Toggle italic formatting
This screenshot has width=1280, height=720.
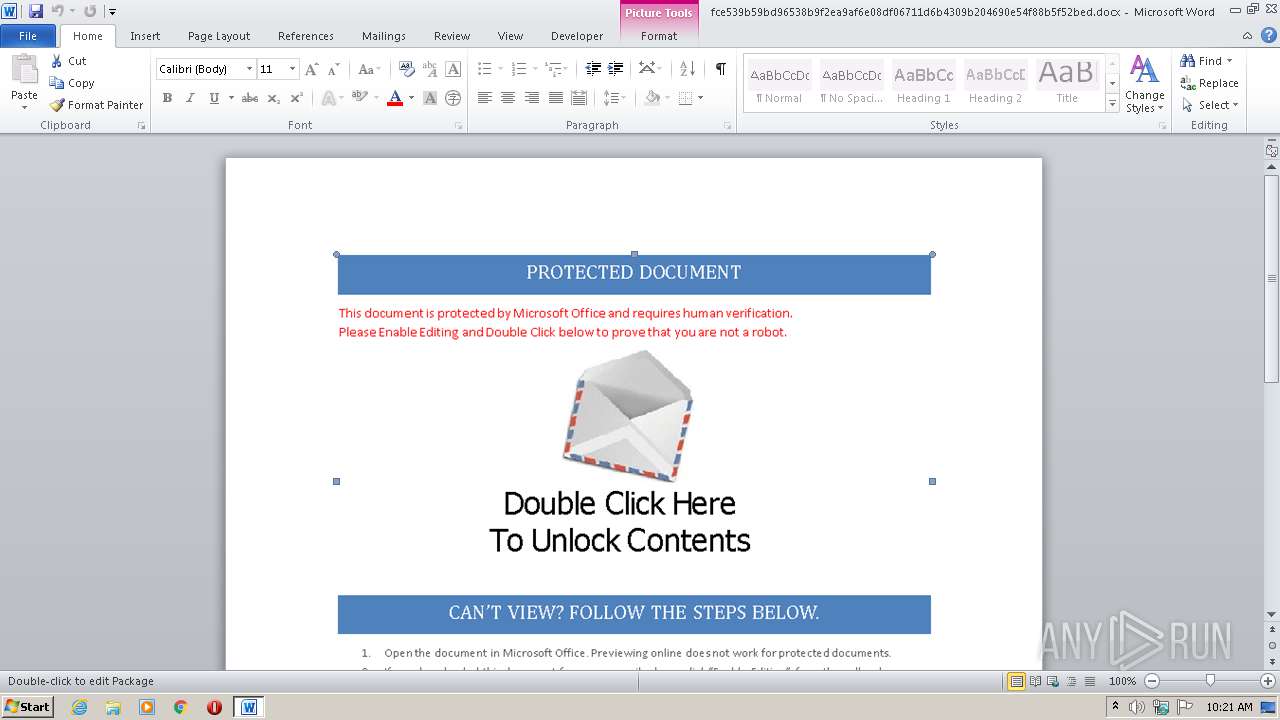tap(190, 98)
